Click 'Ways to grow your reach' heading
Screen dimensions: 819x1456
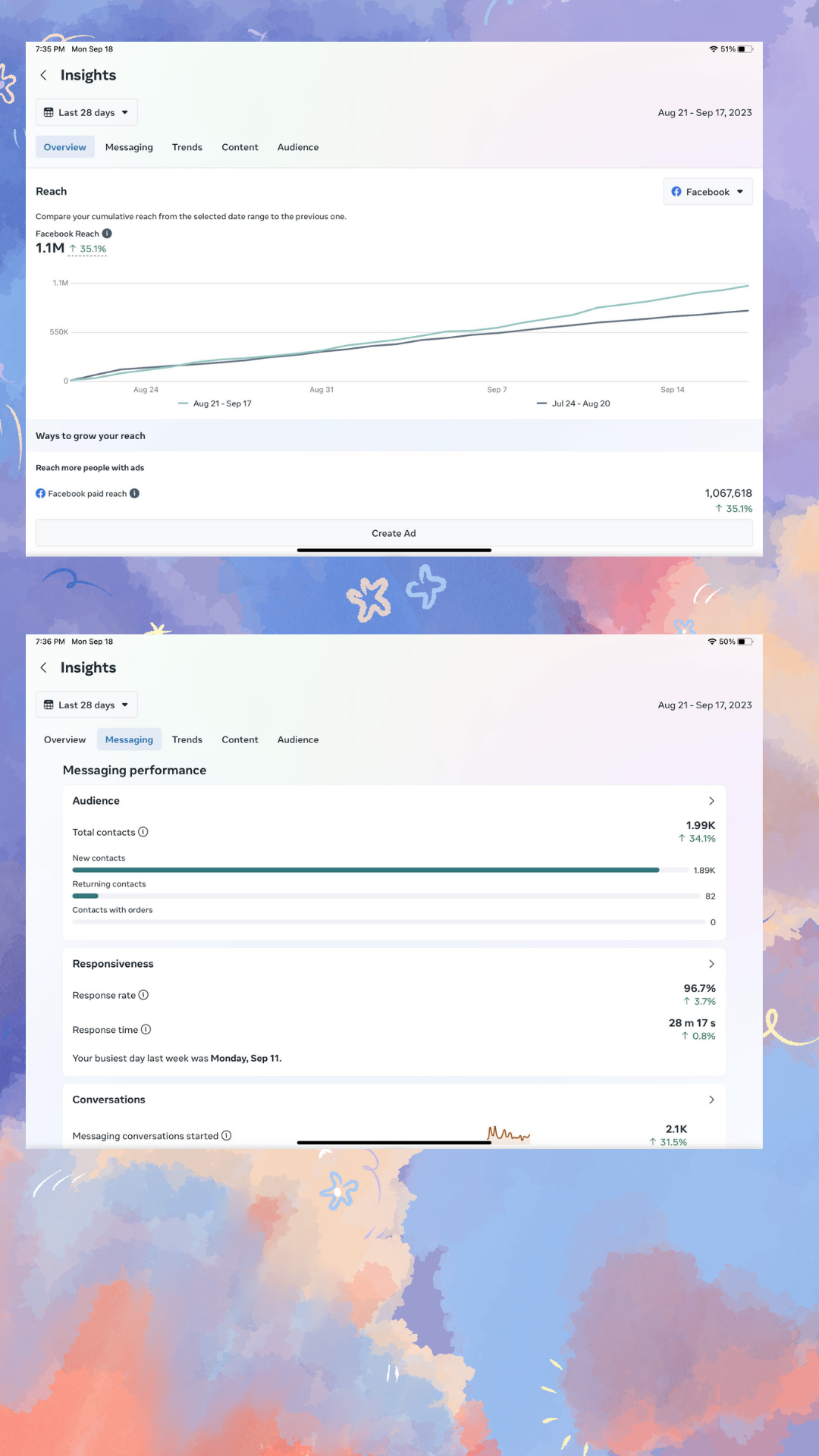point(90,436)
